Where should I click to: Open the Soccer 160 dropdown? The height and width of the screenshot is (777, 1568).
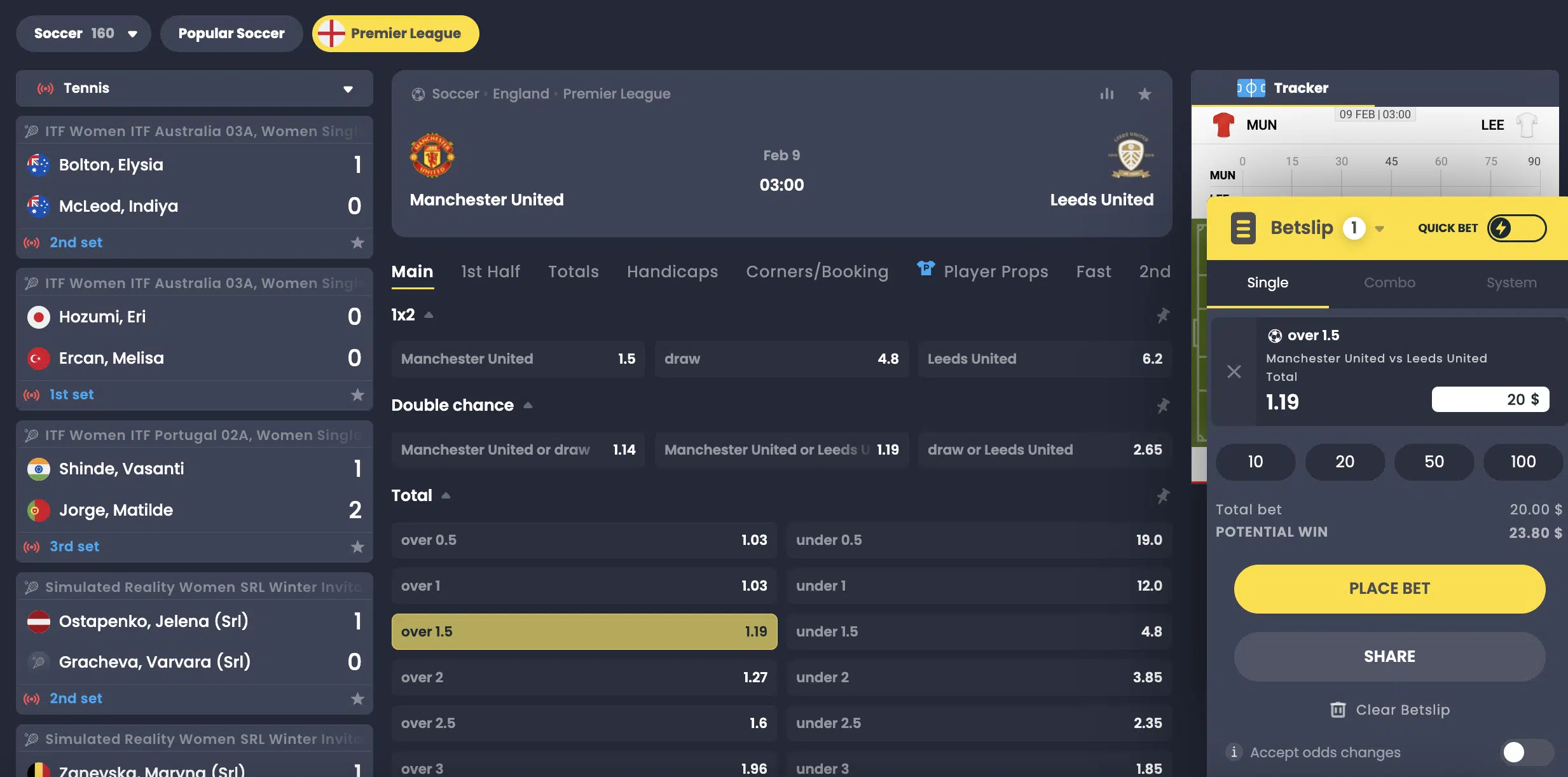tap(83, 34)
